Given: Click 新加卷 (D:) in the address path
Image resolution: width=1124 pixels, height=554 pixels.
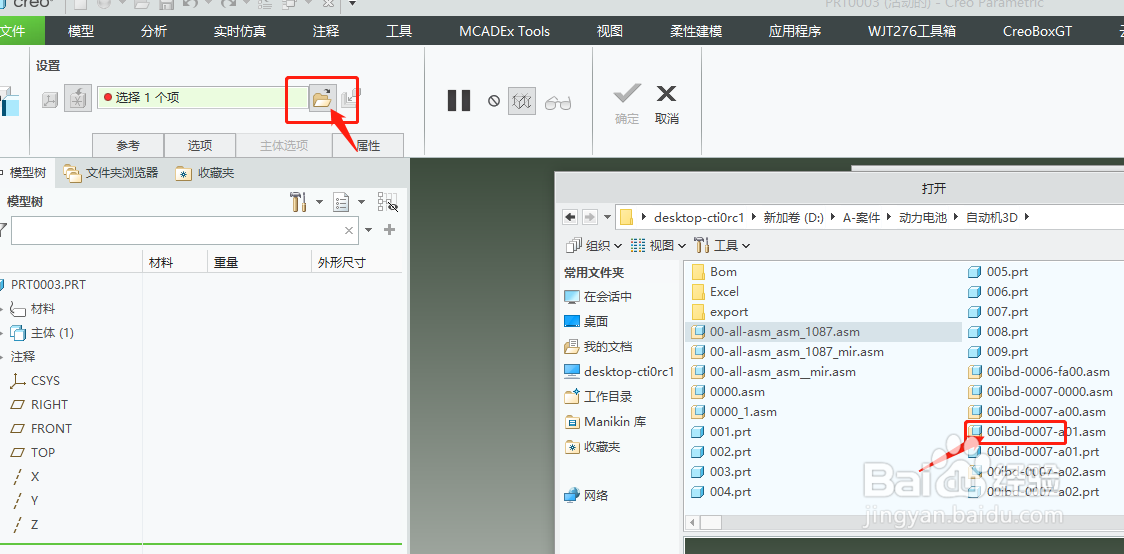Looking at the screenshot, I should (794, 217).
